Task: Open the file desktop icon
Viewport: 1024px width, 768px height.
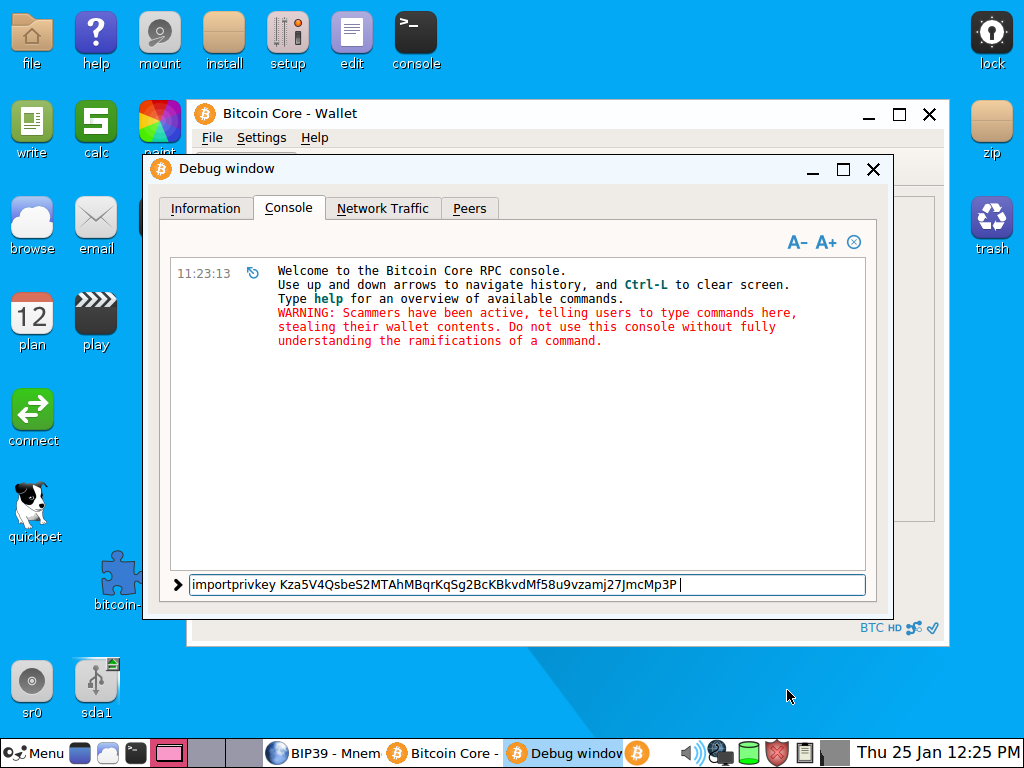Action: pos(31,41)
